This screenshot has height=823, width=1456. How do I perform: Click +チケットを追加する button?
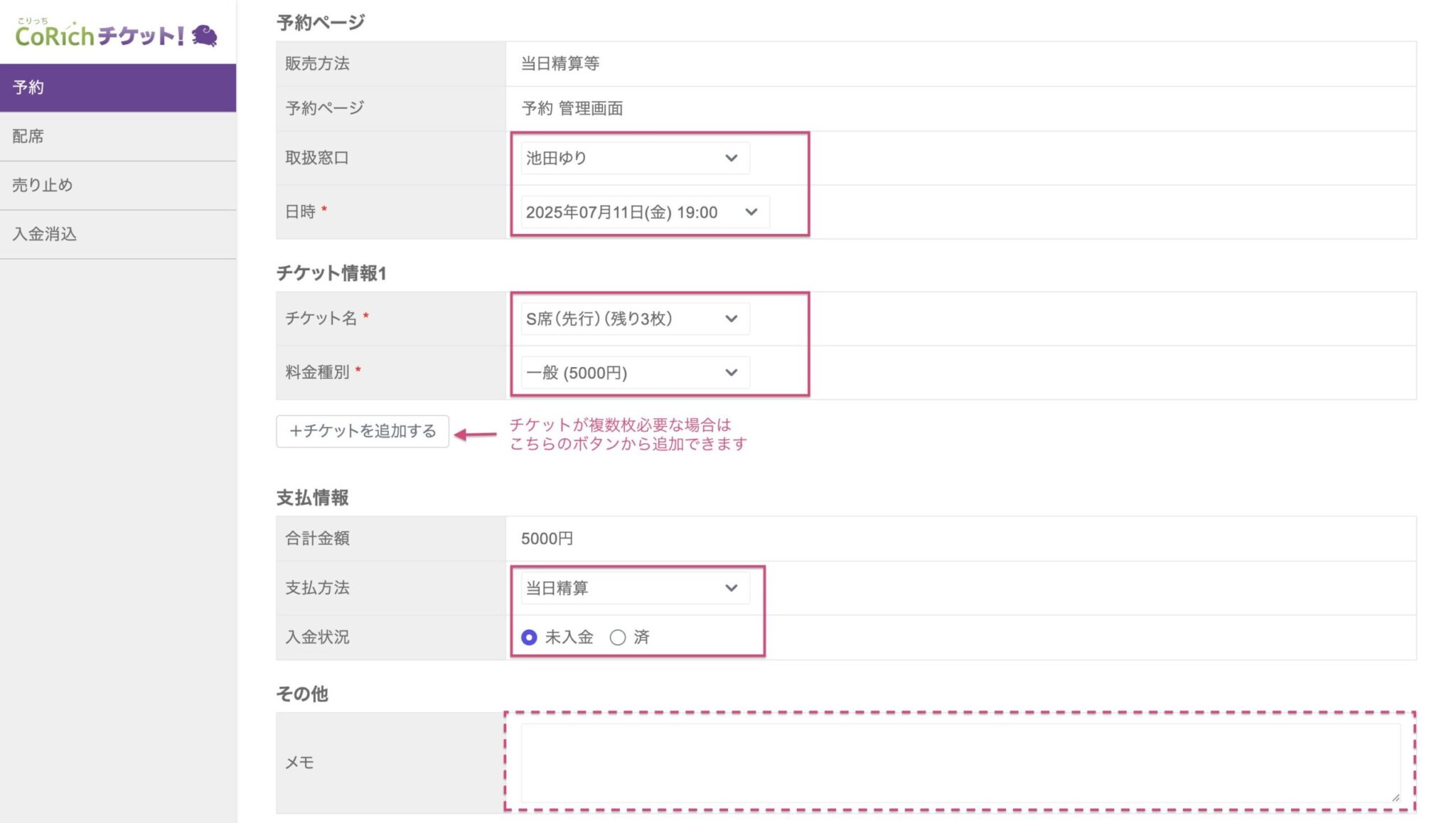coord(362,431)
